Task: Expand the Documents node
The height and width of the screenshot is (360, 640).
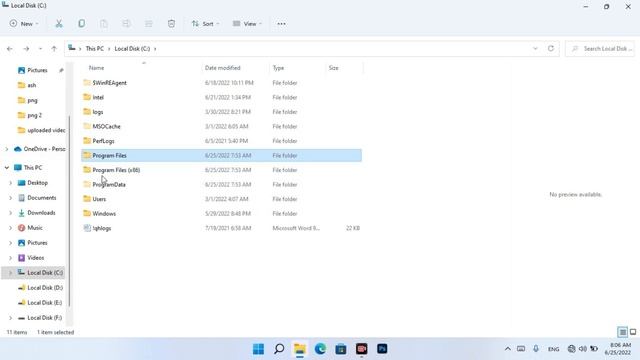Action: coord(11,198)
